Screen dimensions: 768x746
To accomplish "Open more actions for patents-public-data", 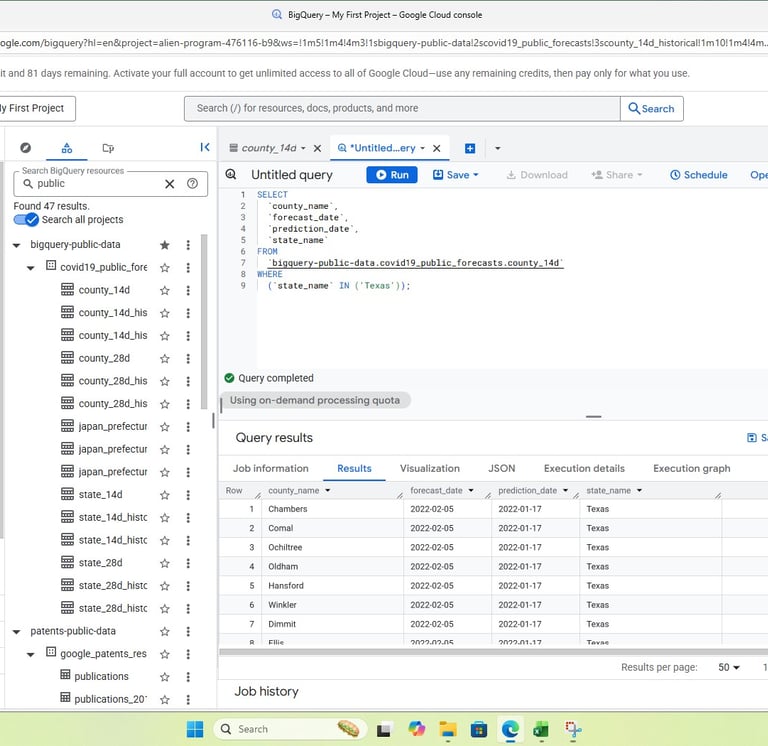I will (188, 631).
